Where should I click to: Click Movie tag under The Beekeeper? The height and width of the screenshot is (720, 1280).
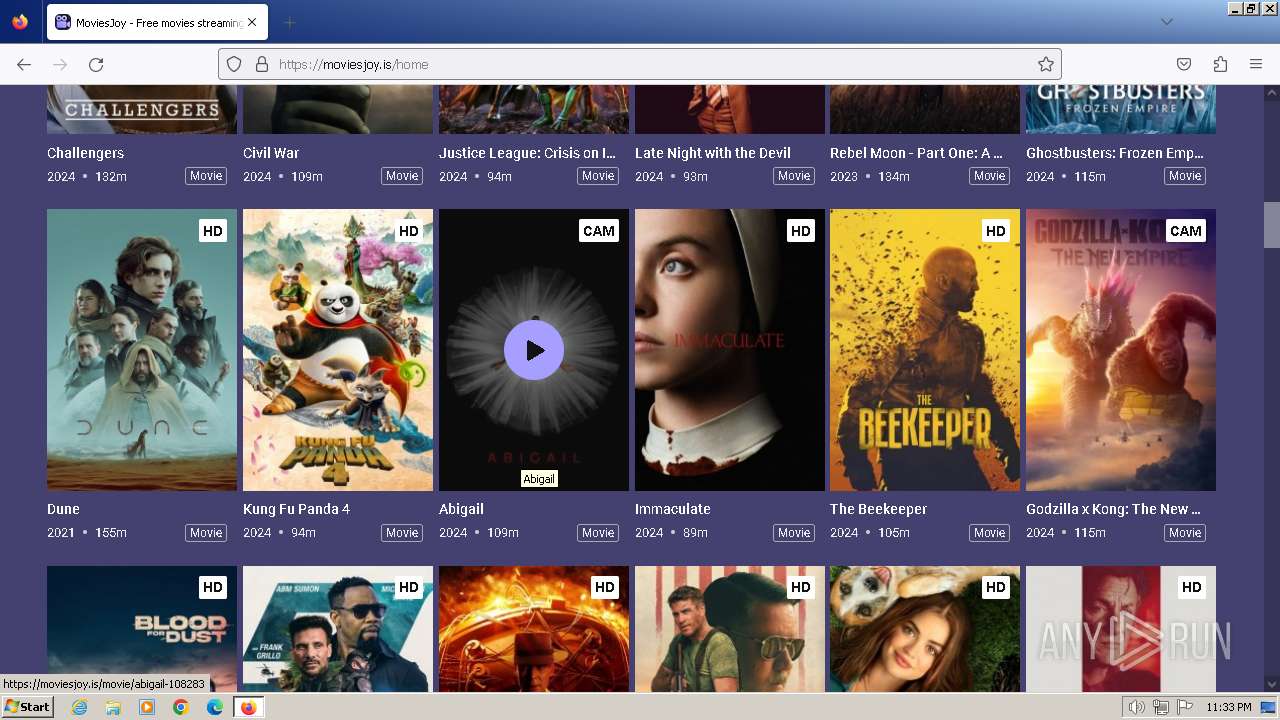[990, 533]
